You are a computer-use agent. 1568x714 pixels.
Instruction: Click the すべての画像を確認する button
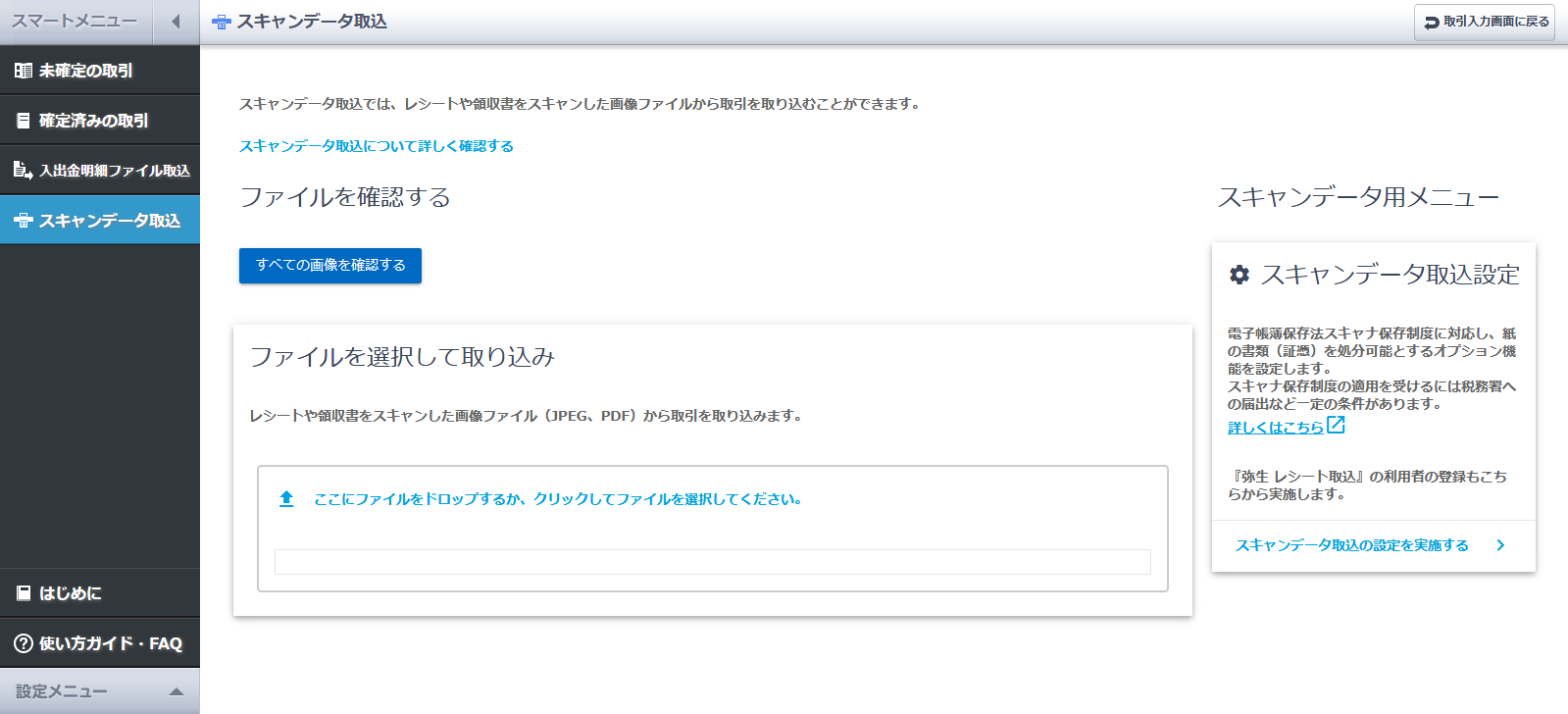330,266
